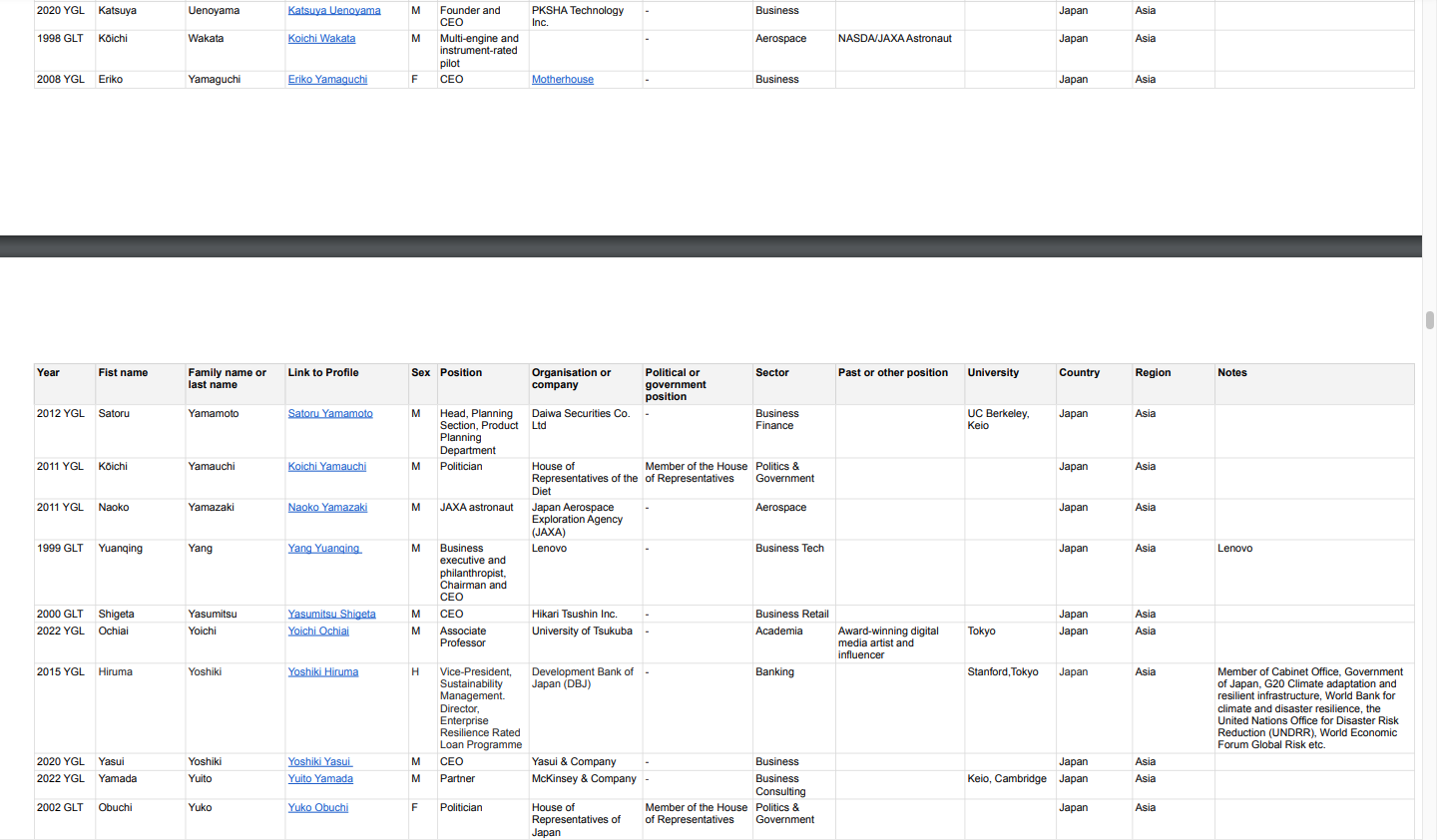
Task: Click the 'Aerospace' cell in Wakata row
Action: [794, 50]
